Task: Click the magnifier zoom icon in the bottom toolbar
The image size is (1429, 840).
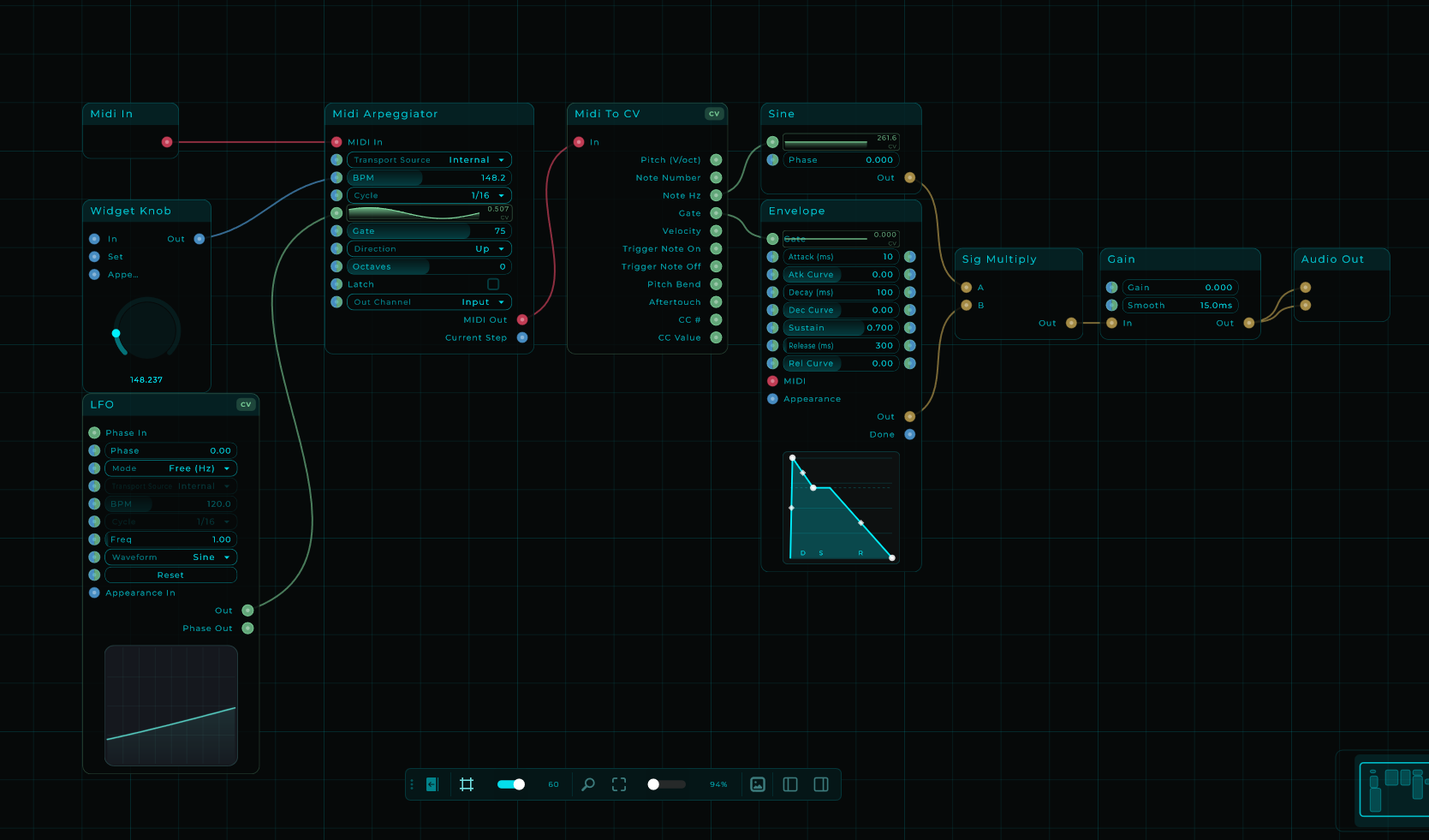Action: point(588,784)
